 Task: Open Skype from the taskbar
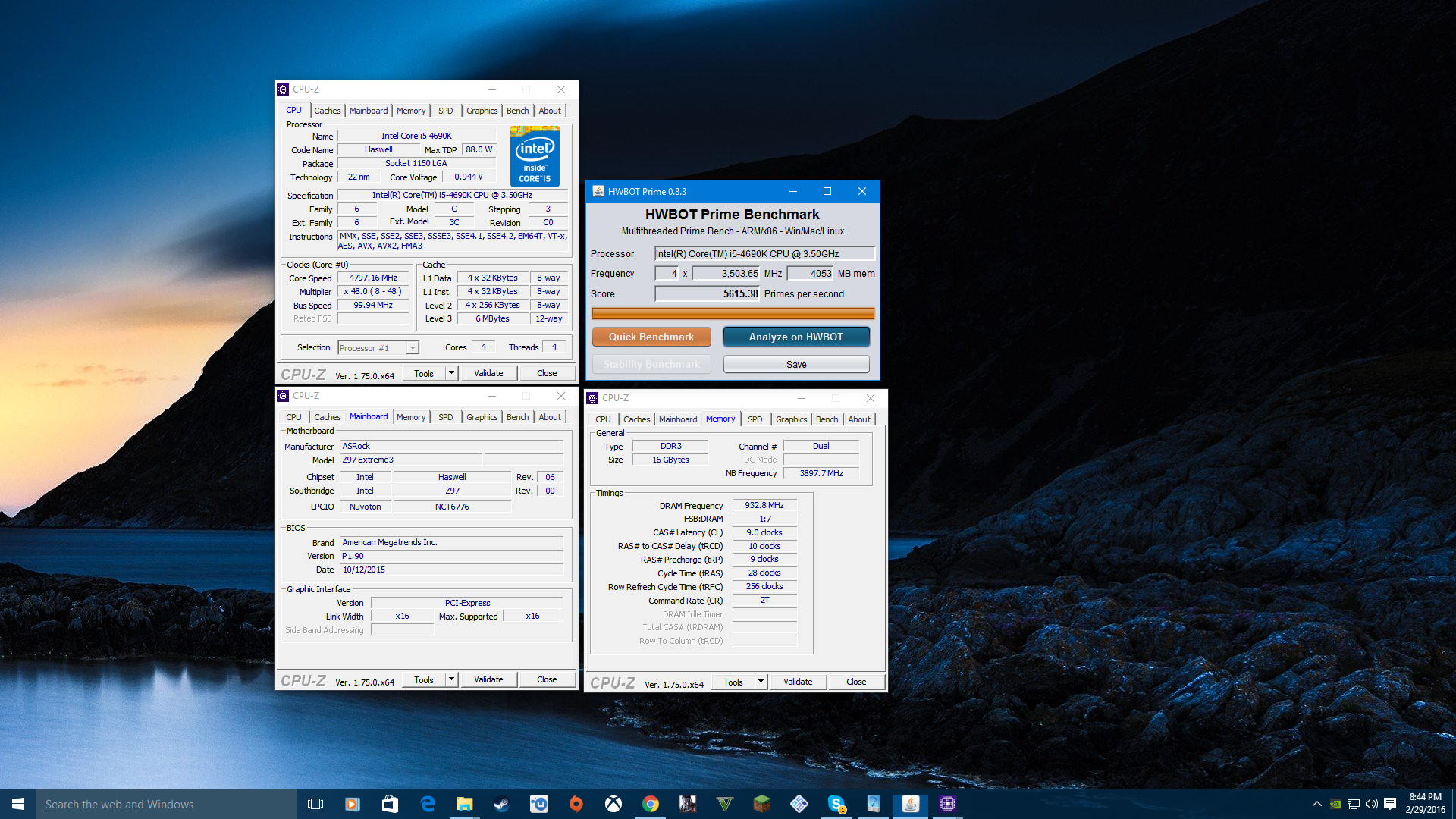pos(836,804)
